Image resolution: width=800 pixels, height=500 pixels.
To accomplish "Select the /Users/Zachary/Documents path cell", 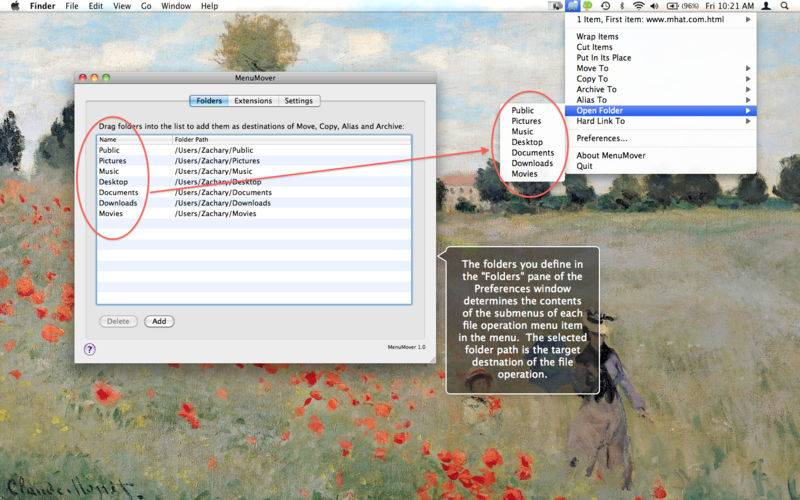I will pyautogui.click(x=223, y=192).
